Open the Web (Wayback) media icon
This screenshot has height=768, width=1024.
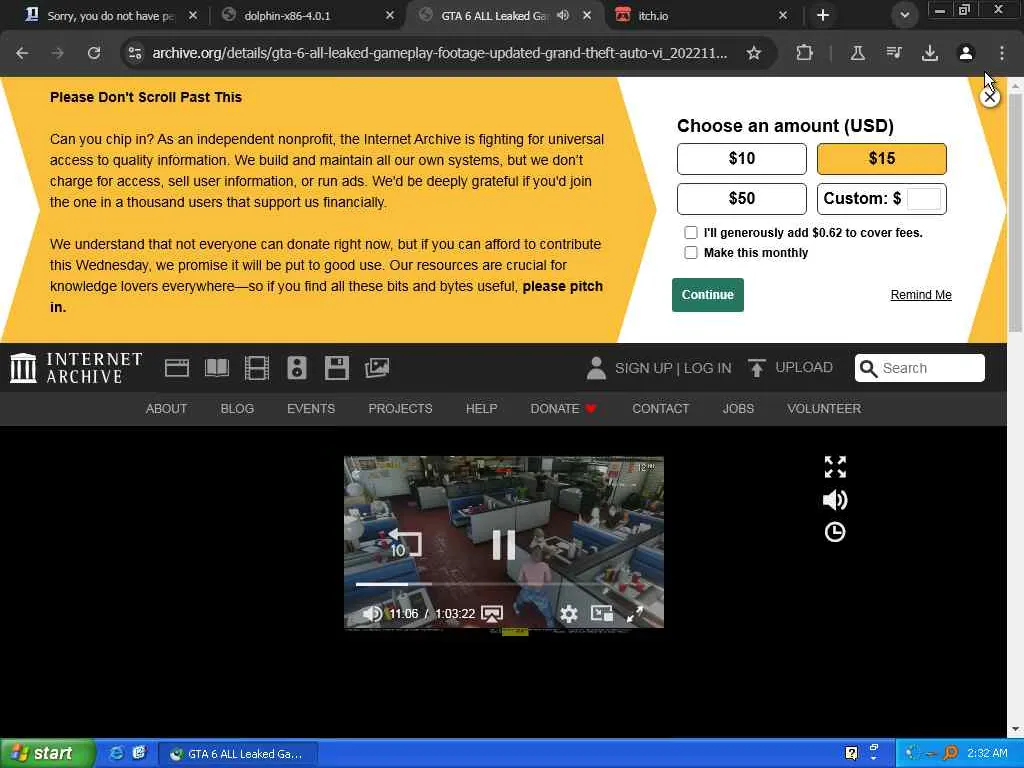point(177,368)
